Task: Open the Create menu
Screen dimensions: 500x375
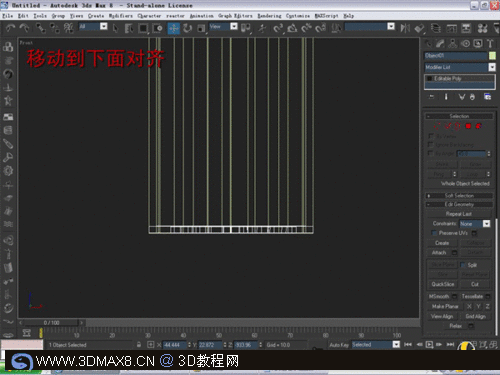Action: click(x=96, y=16)
